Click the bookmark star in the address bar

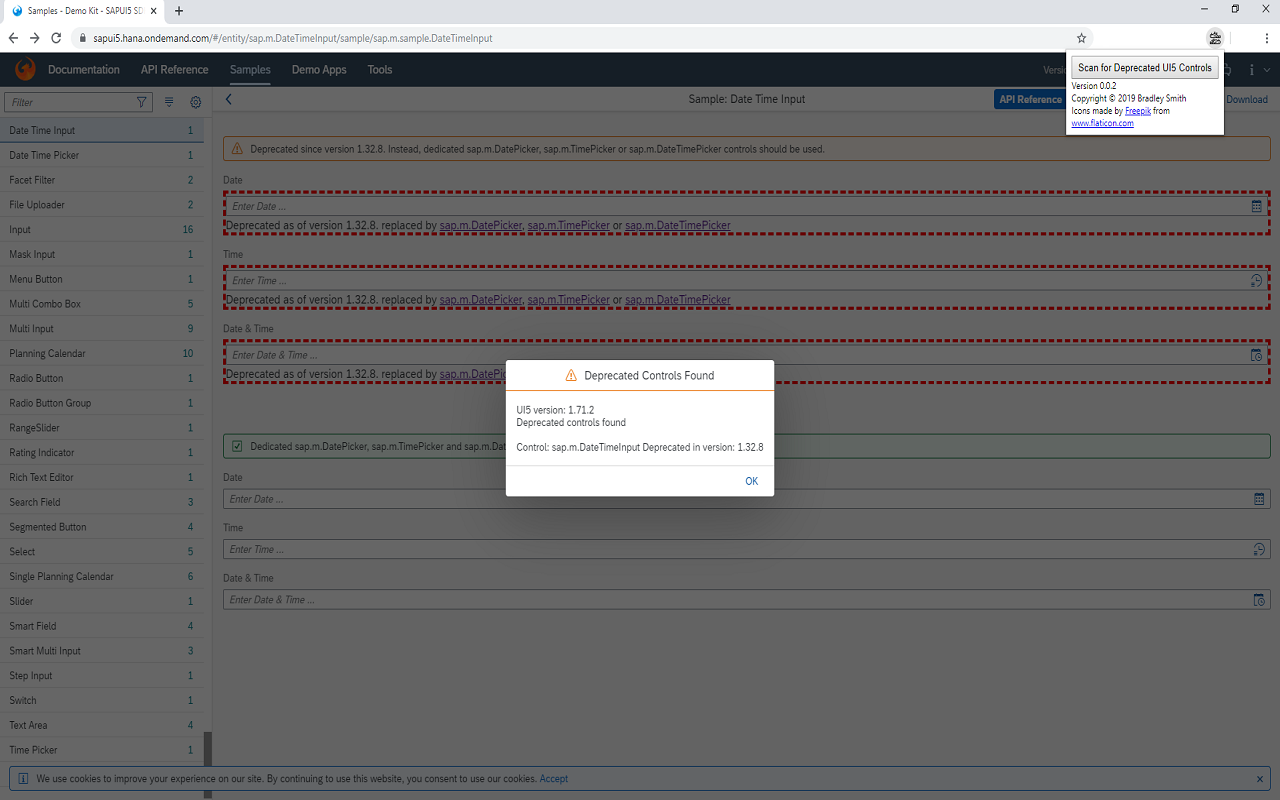[1081, 38]
